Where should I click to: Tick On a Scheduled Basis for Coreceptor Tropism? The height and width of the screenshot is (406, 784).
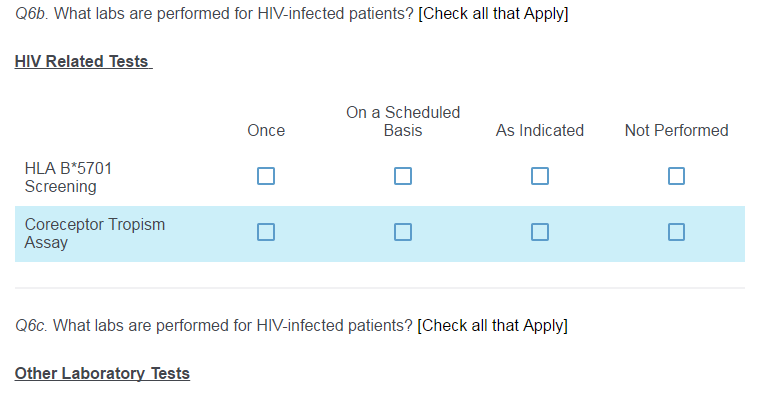click(403, 232)
